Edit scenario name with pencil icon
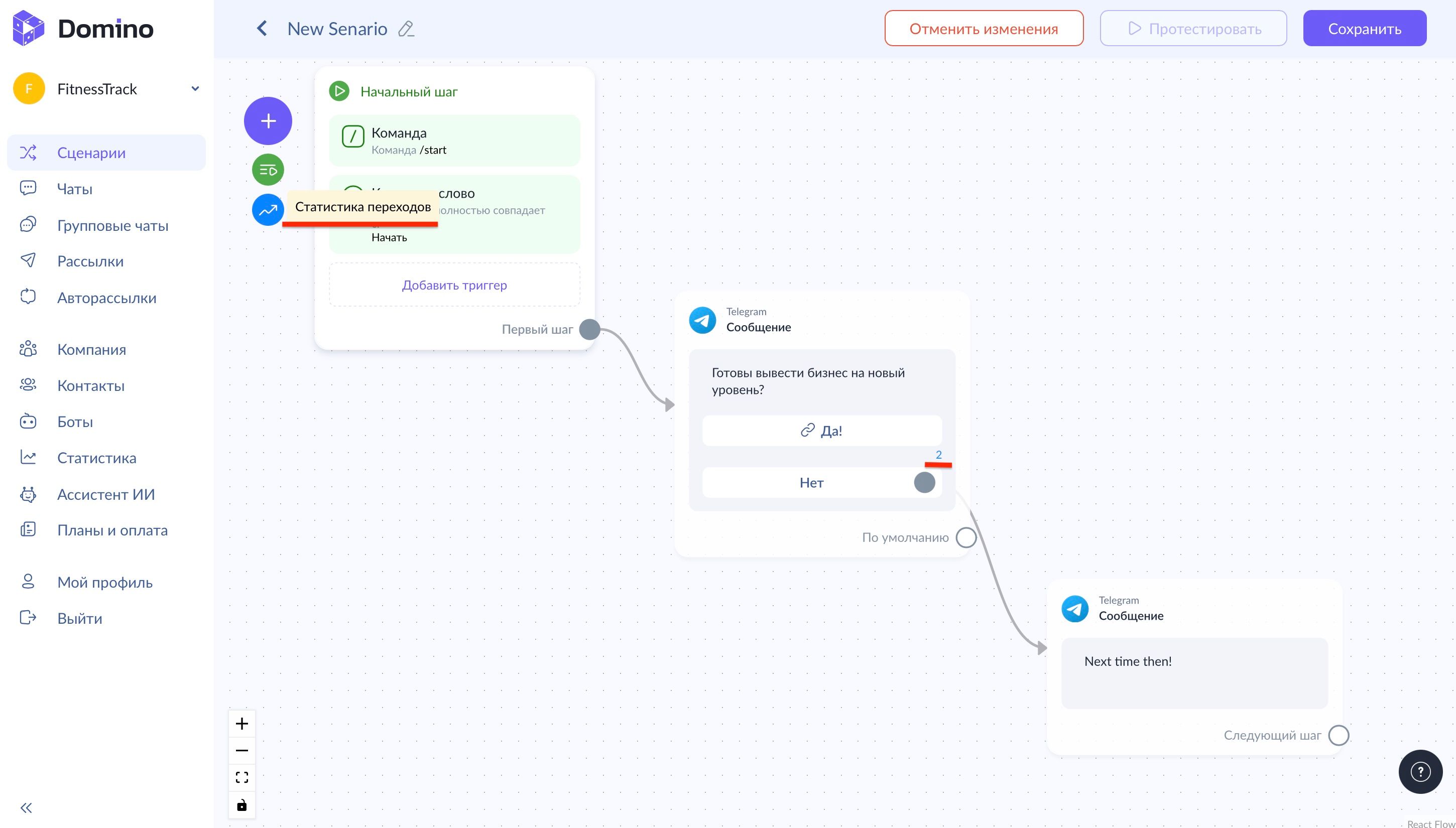Image resolution: width=1456 pixels, height=828 pixels. point(406,29)
